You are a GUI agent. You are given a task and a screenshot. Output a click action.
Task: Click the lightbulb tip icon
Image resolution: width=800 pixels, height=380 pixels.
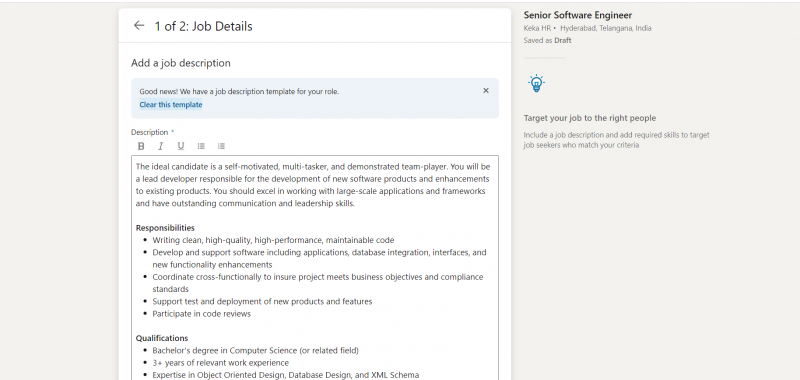click(536, 84)
